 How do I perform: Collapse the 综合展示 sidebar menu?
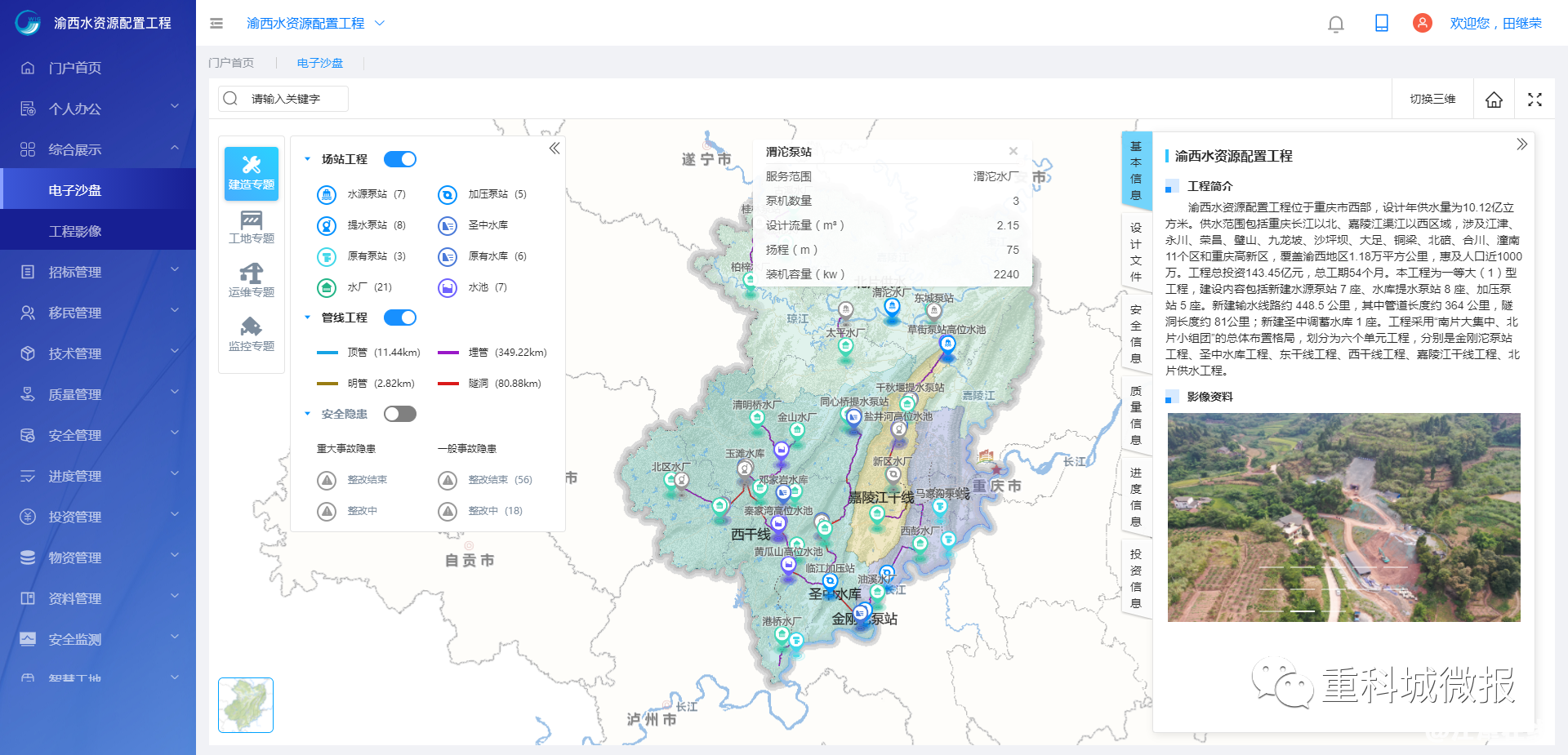pos(98,149)
